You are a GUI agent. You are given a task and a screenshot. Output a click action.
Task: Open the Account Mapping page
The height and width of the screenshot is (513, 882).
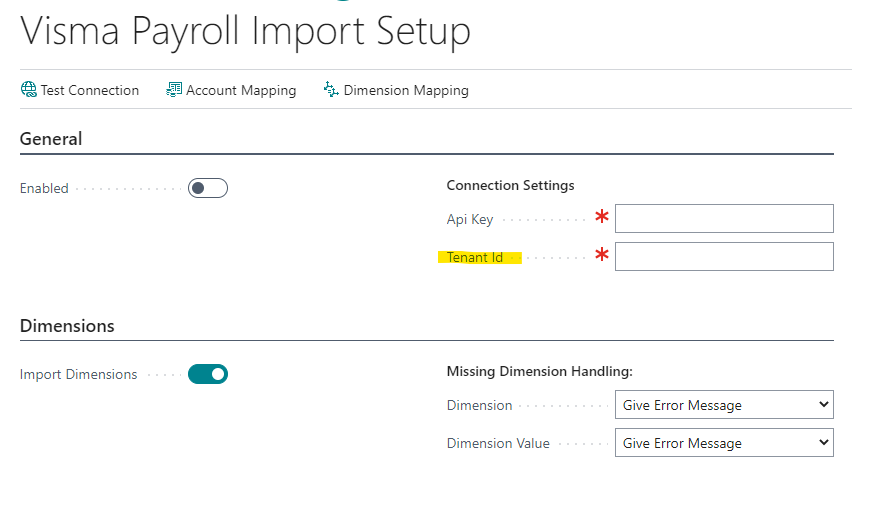click(231, 90)
